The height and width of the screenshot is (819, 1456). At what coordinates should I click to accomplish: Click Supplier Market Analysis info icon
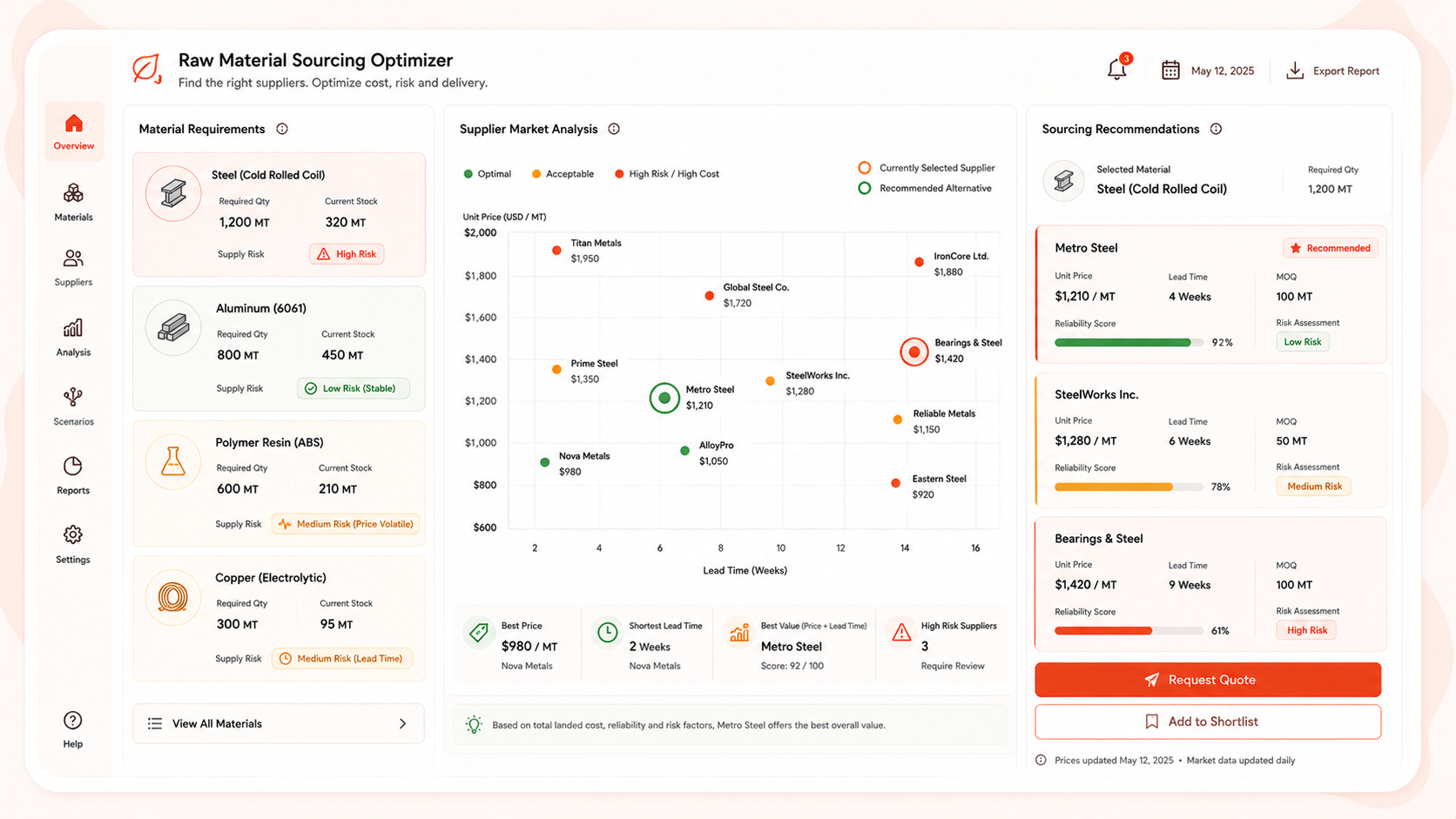[614, 129]
